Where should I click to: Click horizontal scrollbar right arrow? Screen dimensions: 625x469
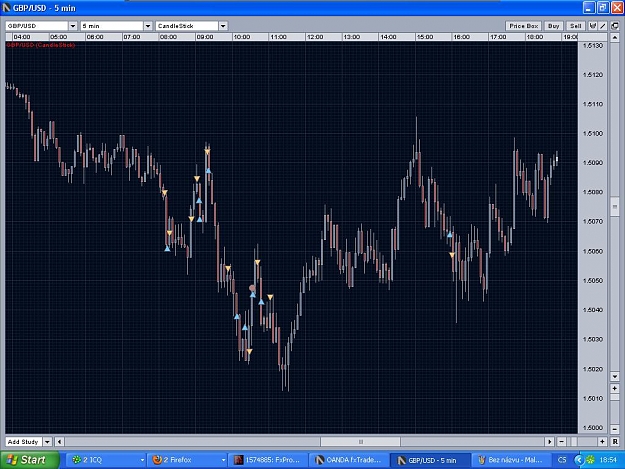click(x=550, y=442)
